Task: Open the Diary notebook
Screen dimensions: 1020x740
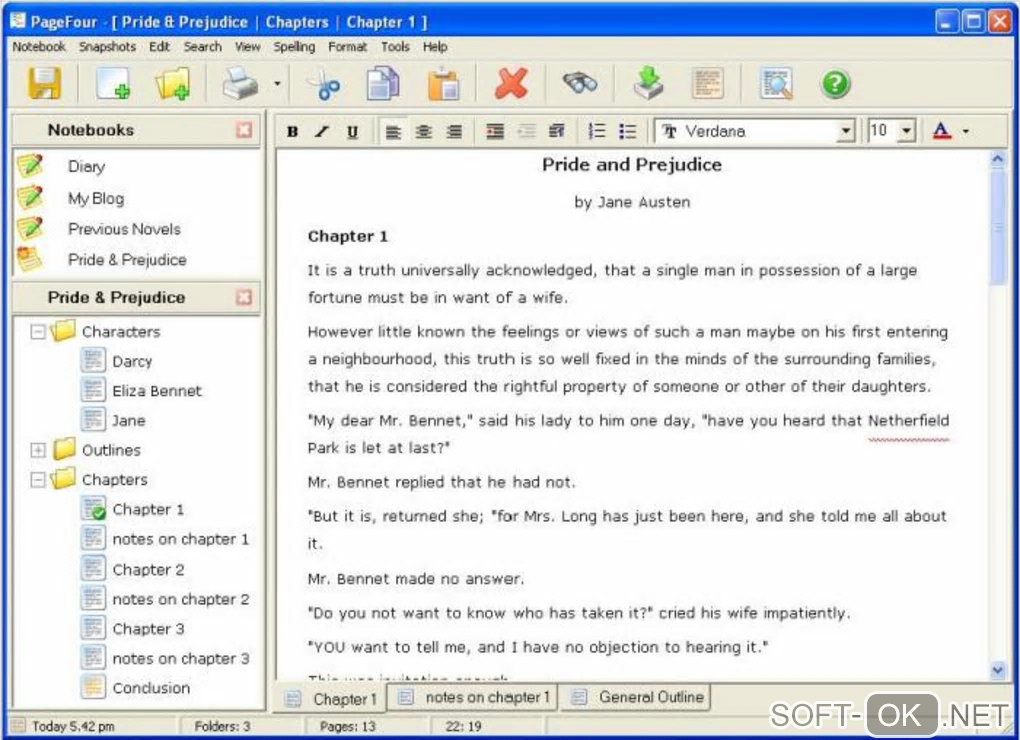Action: click(86, 166)
